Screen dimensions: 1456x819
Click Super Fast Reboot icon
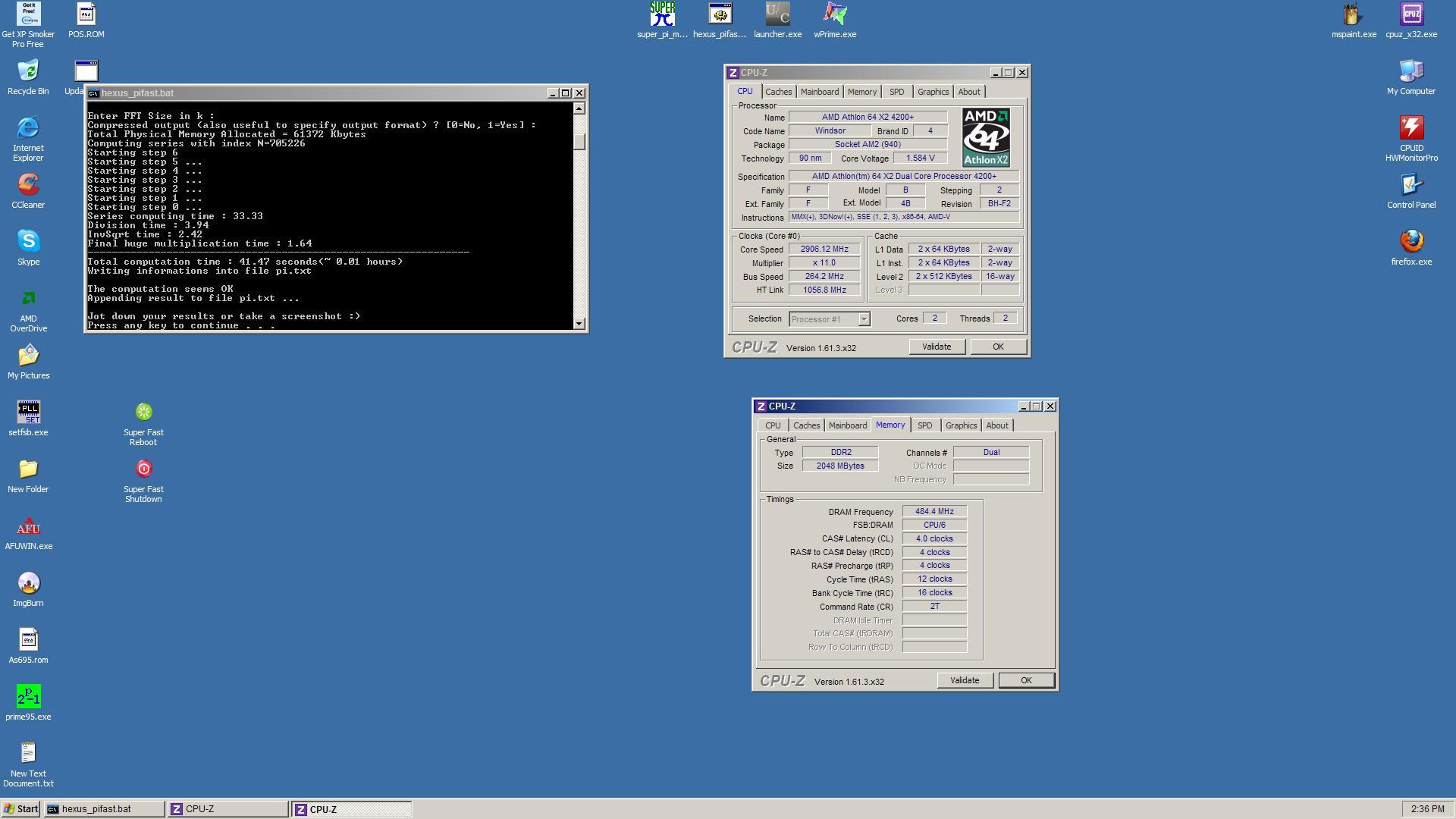(x=143, y=423)
